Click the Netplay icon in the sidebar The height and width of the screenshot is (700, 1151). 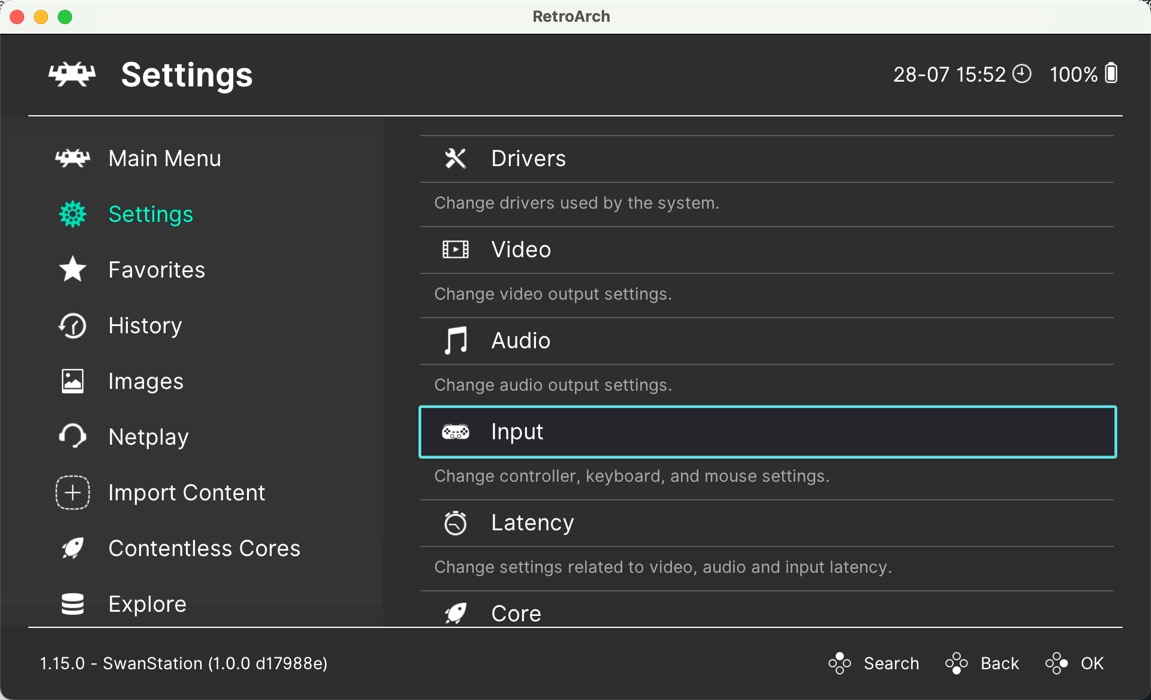pyautogui.click(x=72, y=436)
